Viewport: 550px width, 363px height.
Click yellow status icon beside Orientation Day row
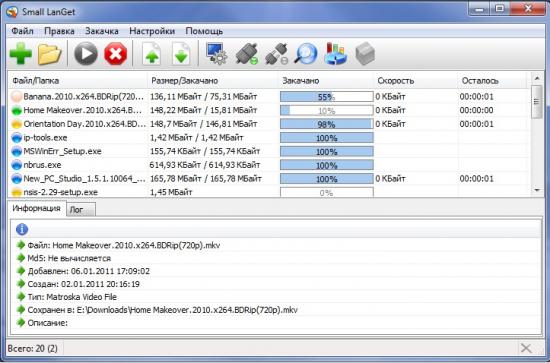click(17, 124)
